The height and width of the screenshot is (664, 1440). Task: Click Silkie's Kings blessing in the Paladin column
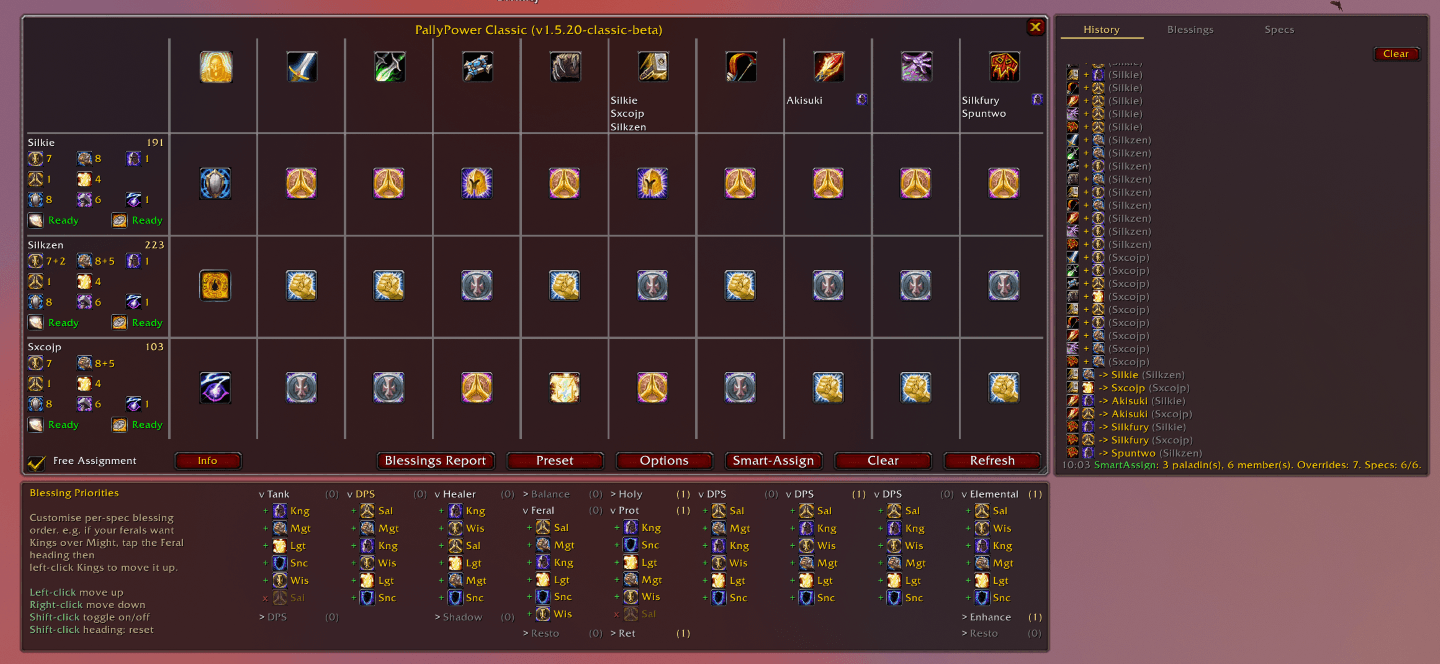point(653,183)
